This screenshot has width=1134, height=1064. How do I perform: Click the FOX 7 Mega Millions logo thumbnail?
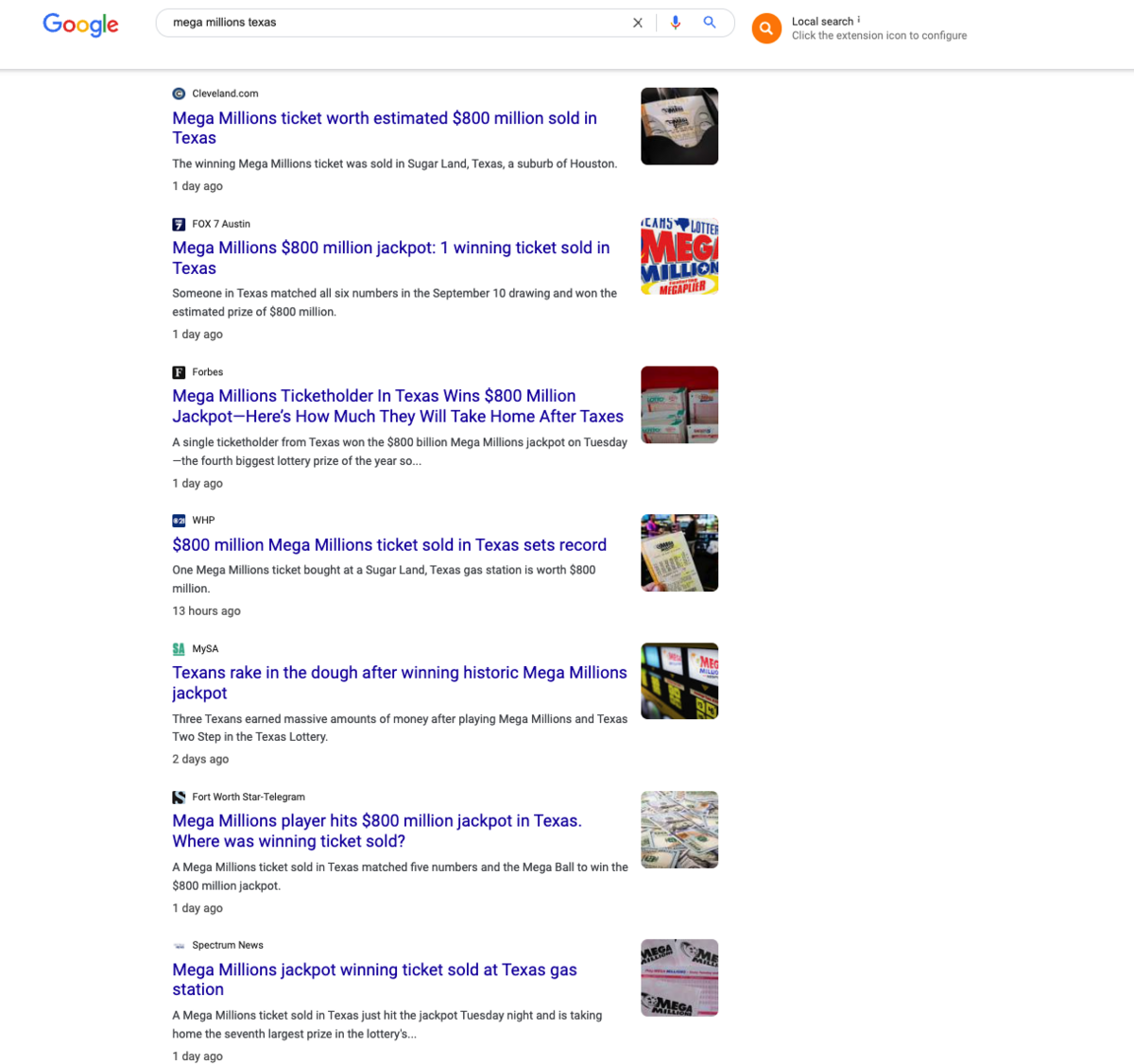click(x=679, y=256)
